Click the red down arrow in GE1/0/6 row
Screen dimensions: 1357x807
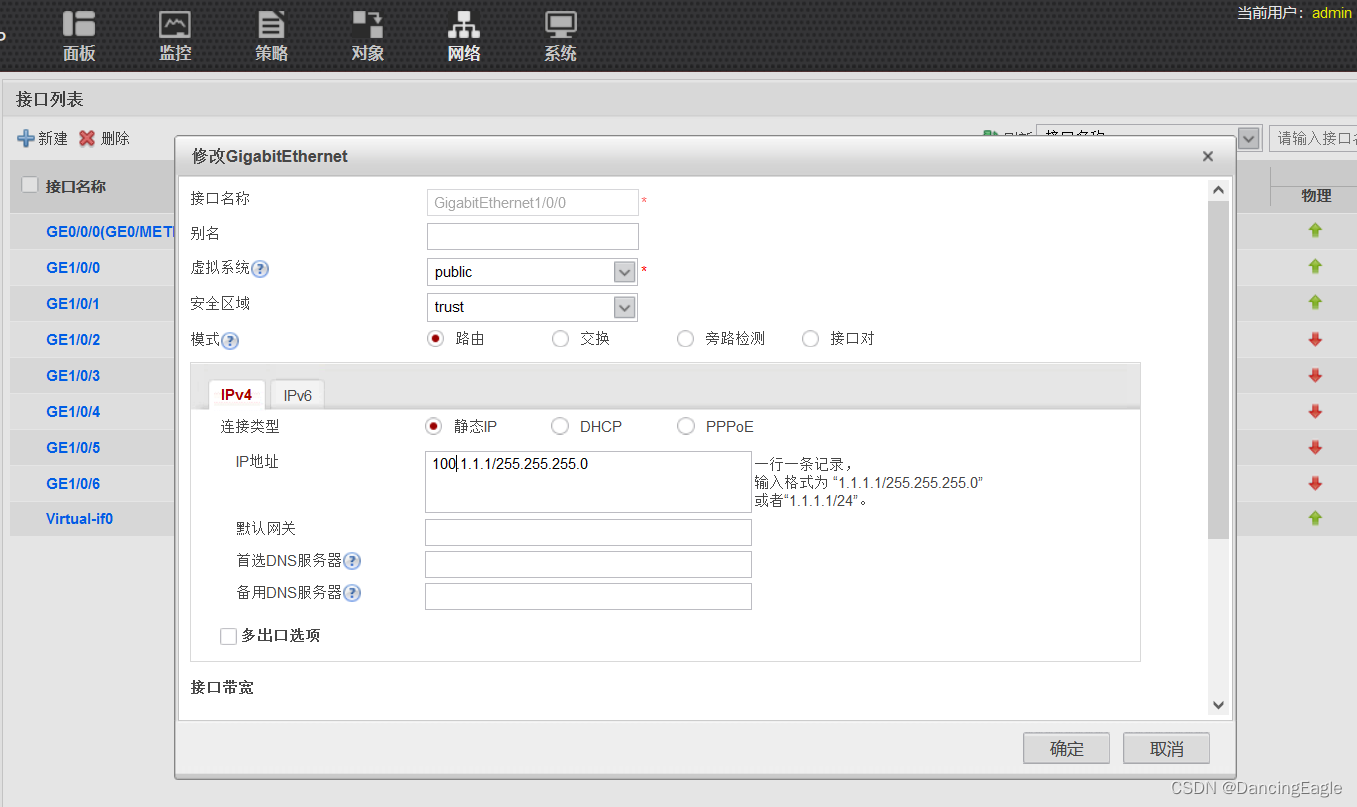[x=1315, y=484]
